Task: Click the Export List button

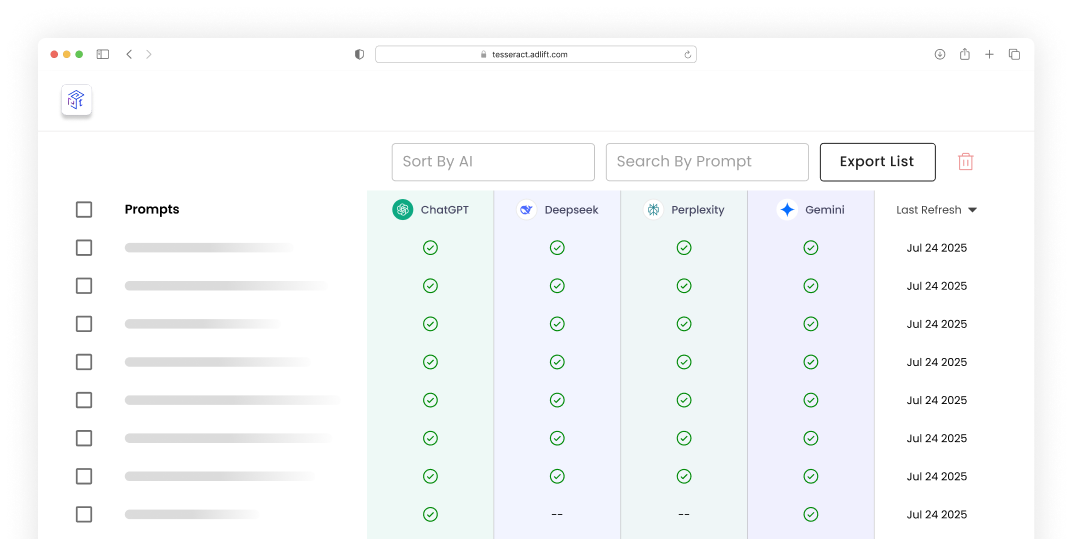Action: [877, 162]
